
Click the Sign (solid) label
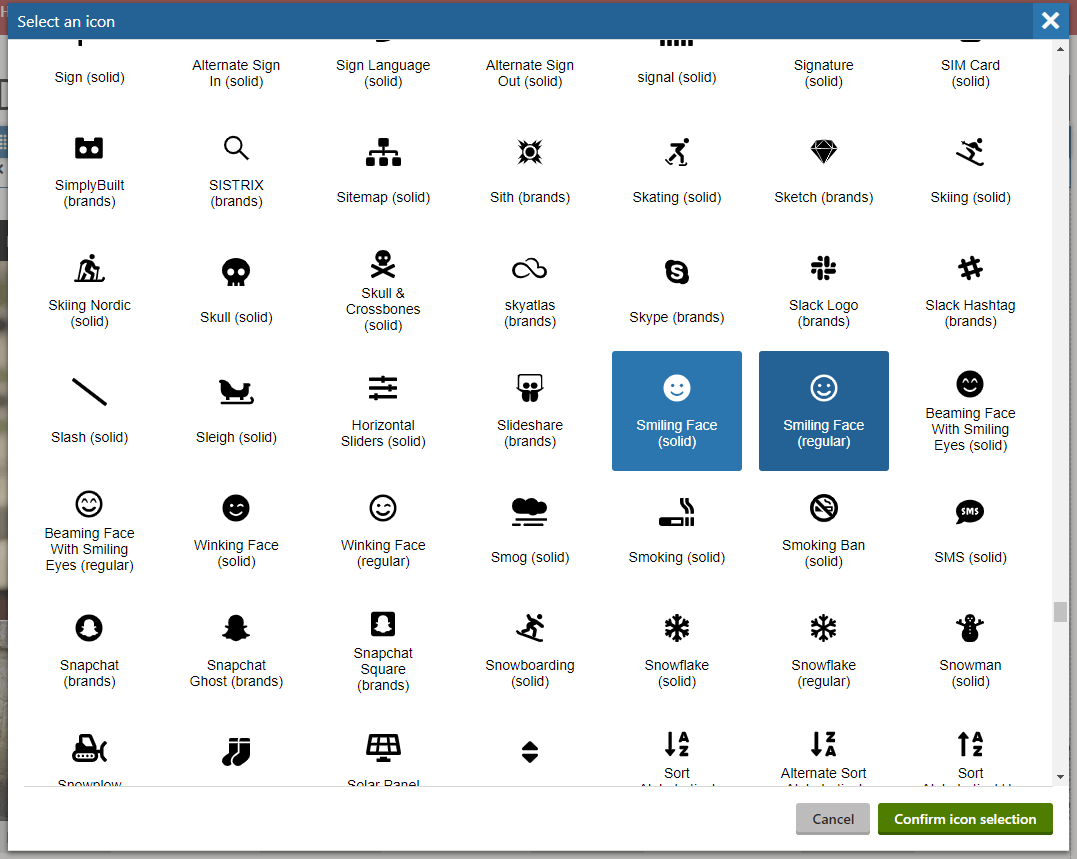click(x=89, y=77)
